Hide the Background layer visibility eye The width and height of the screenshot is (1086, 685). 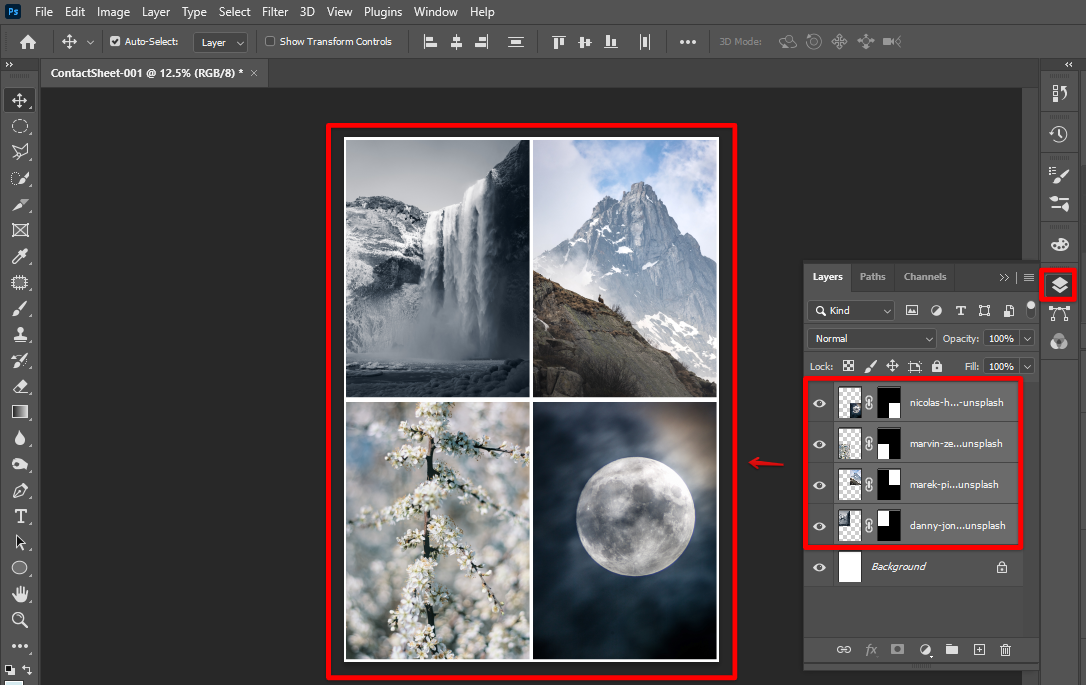820,567
